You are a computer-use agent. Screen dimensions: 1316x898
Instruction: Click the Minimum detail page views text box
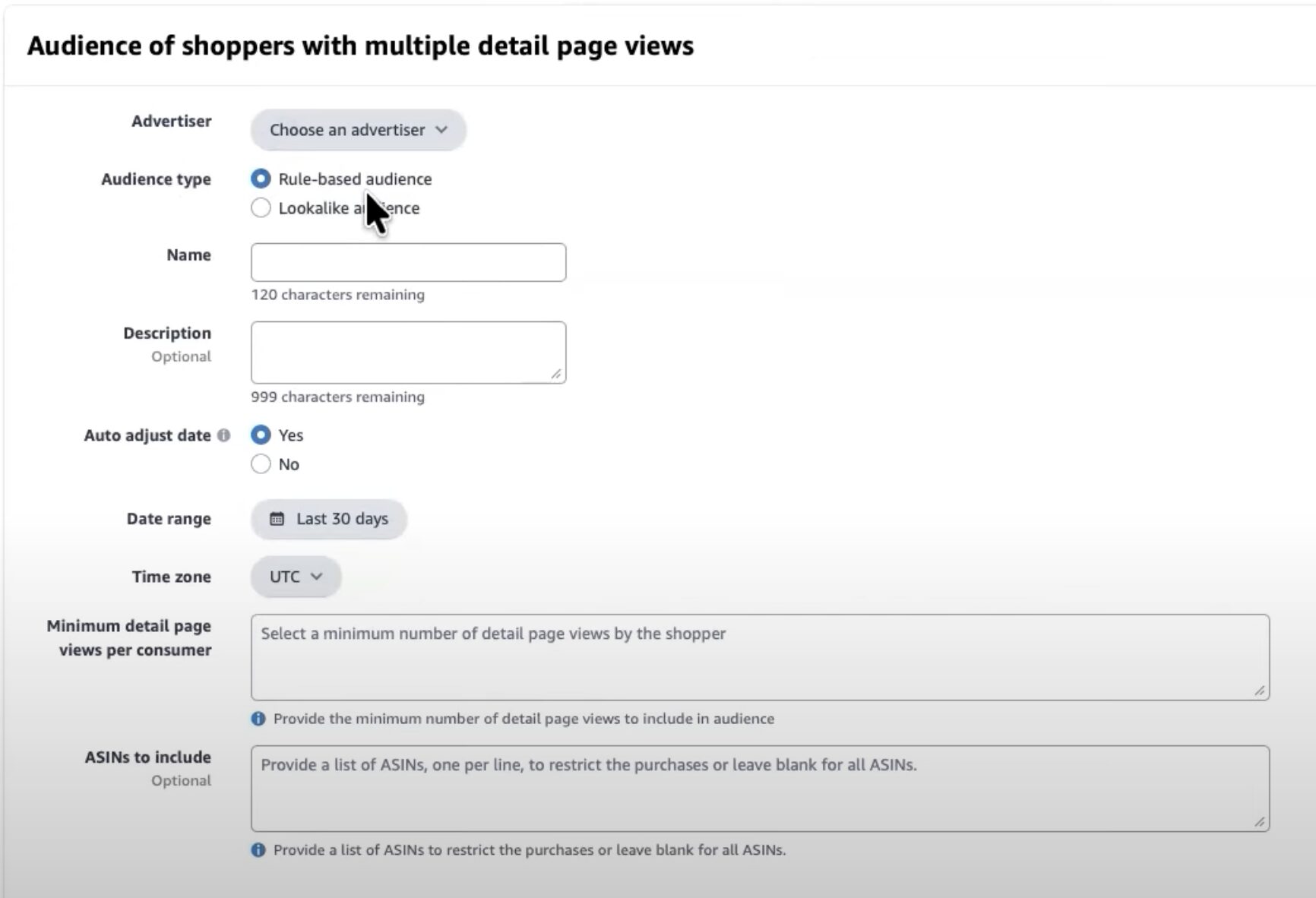[760, 657]
